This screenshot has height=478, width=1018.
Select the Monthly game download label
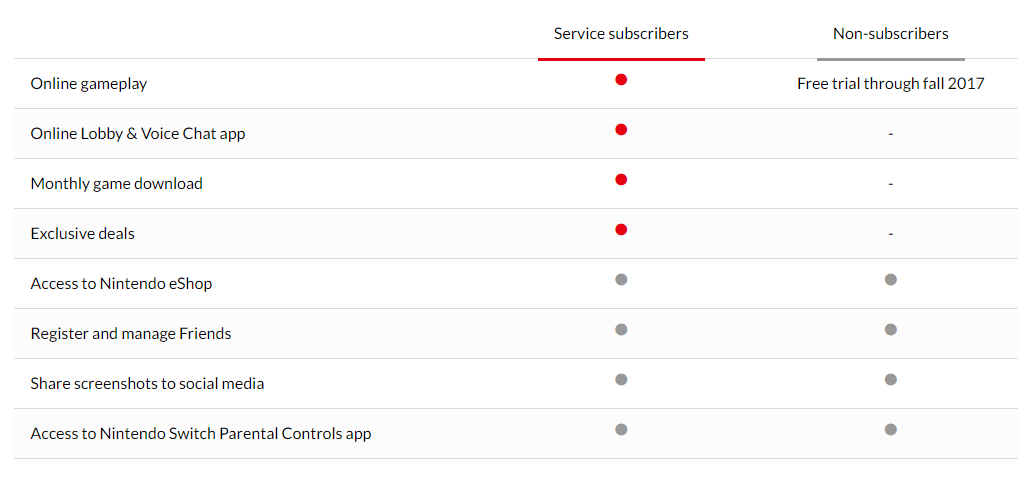[116, 184]
